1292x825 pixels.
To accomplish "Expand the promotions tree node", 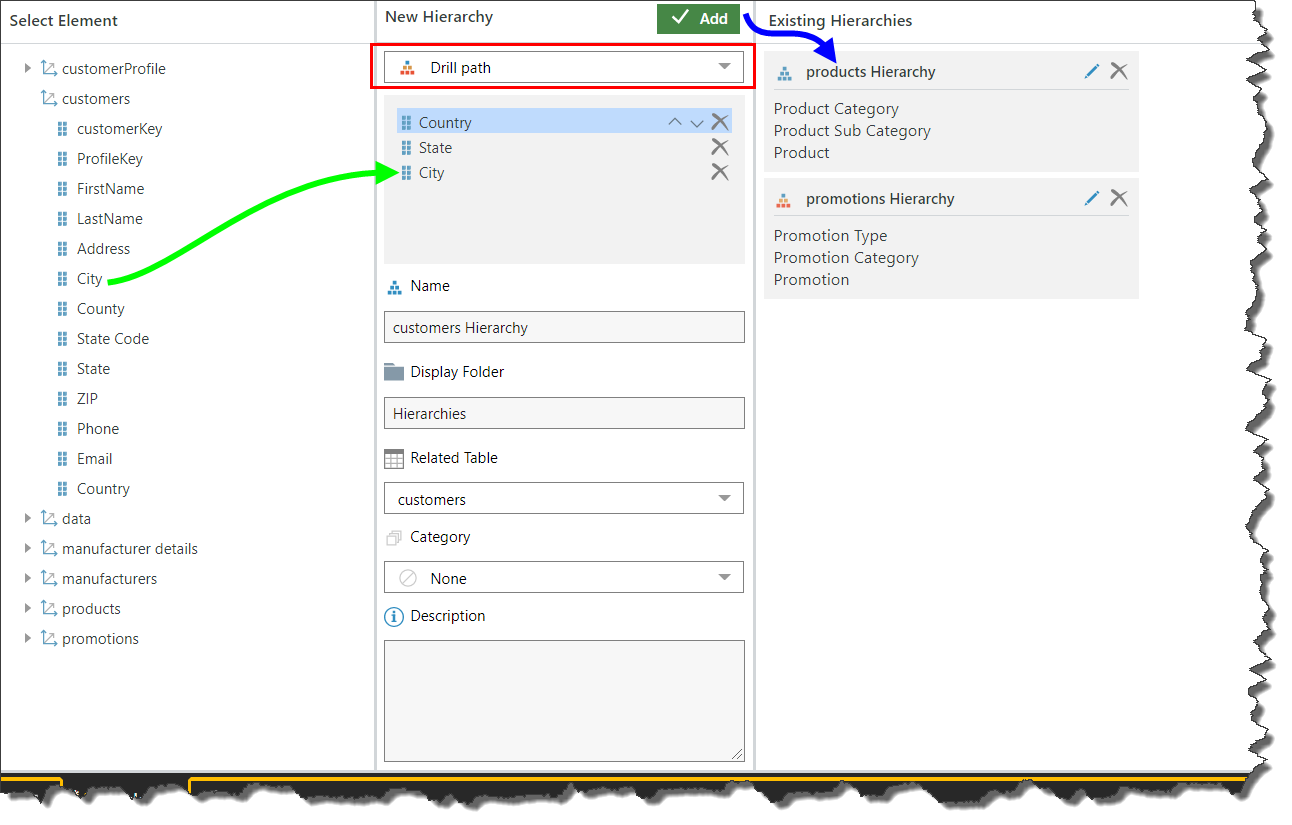I will point(28,639).
